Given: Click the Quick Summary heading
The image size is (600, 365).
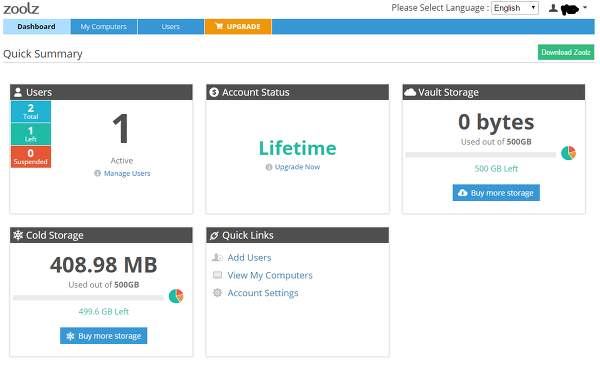Looking at the screenshot, I should [x=43, y=54].
